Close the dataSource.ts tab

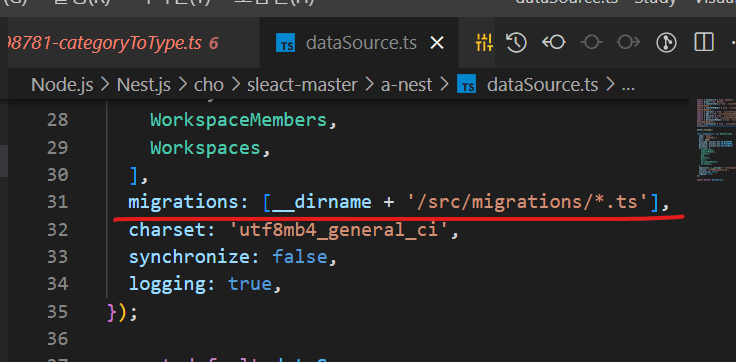[x=437, y=43]
